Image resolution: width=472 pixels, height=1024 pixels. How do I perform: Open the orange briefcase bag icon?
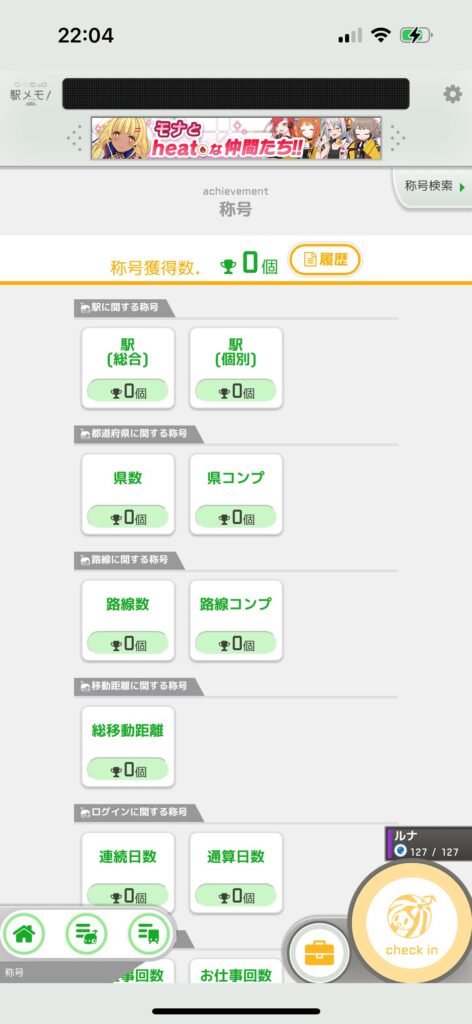(319, 954)
